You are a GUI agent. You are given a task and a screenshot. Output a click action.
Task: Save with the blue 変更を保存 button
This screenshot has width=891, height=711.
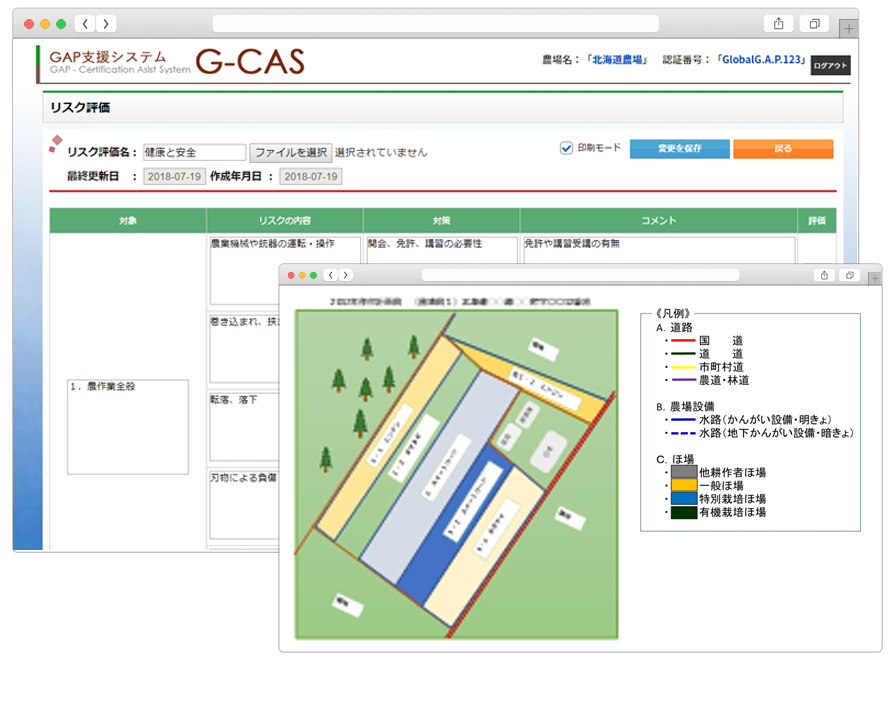click(680, 149)
